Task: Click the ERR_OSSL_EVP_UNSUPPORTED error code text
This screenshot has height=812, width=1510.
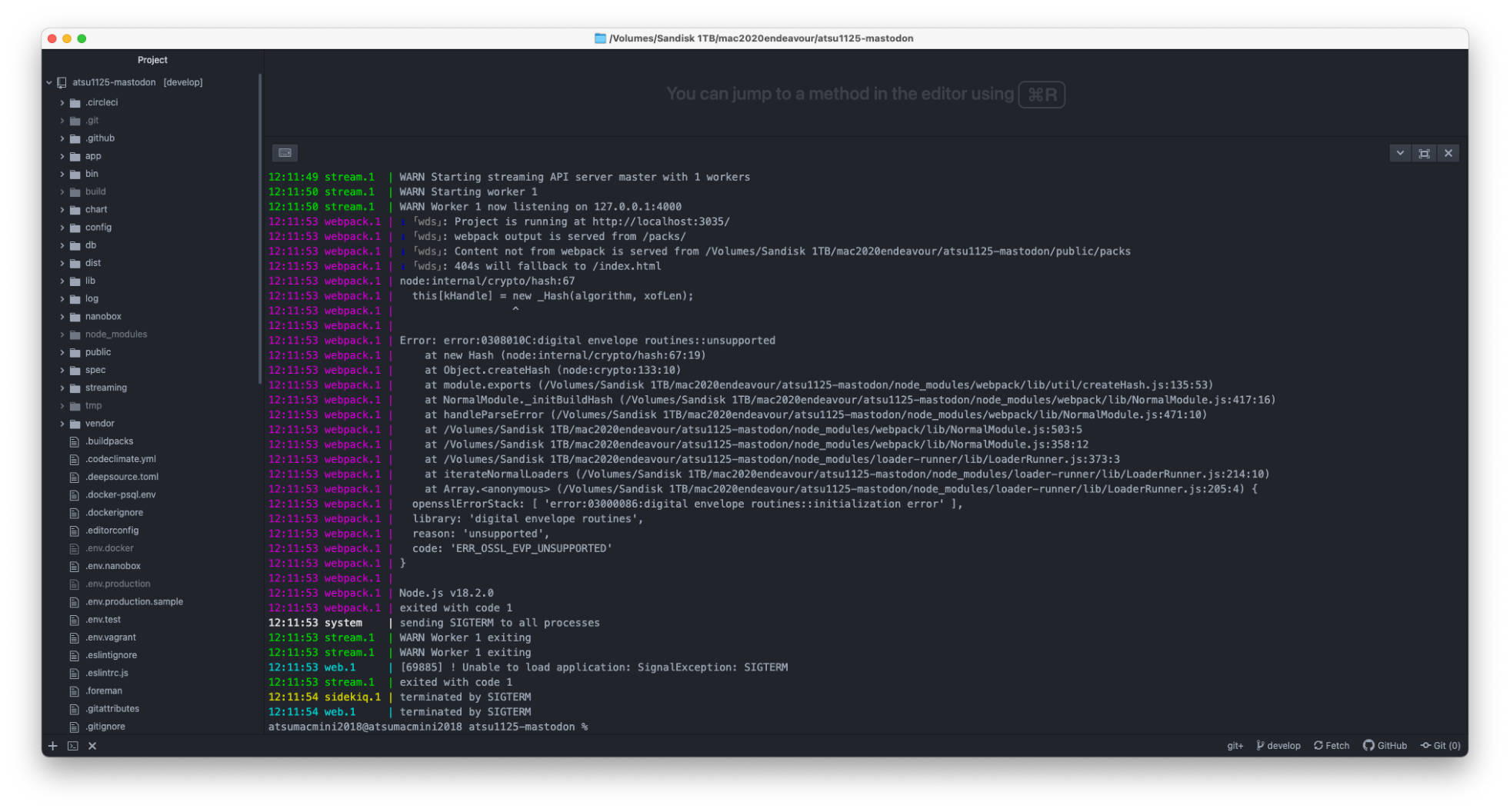Action: coord(531,548)
